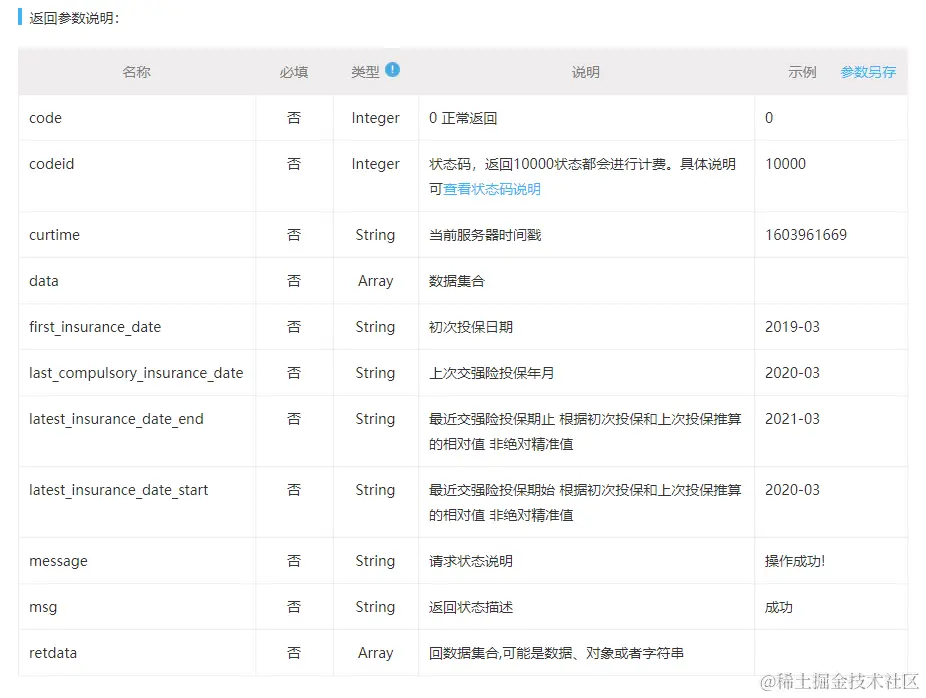
Task: Select the 名称 column header
Action: coord(136,72)
